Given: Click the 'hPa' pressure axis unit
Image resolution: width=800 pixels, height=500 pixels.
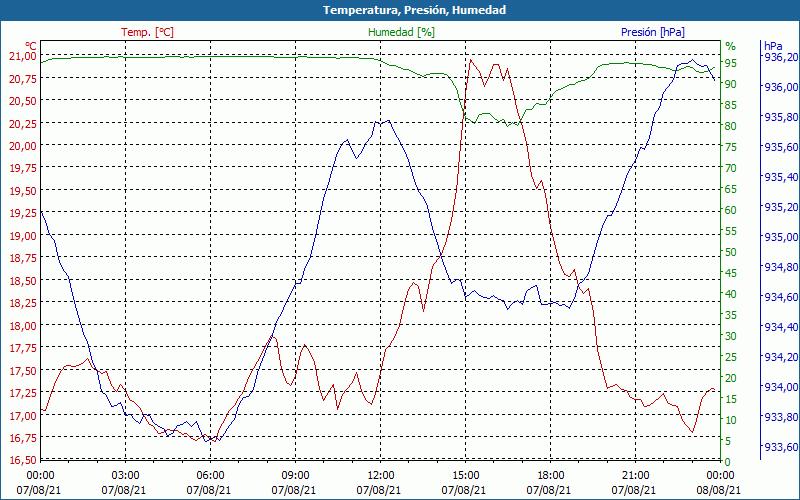Looking at the screenshot, I should [x=772, y=46].
